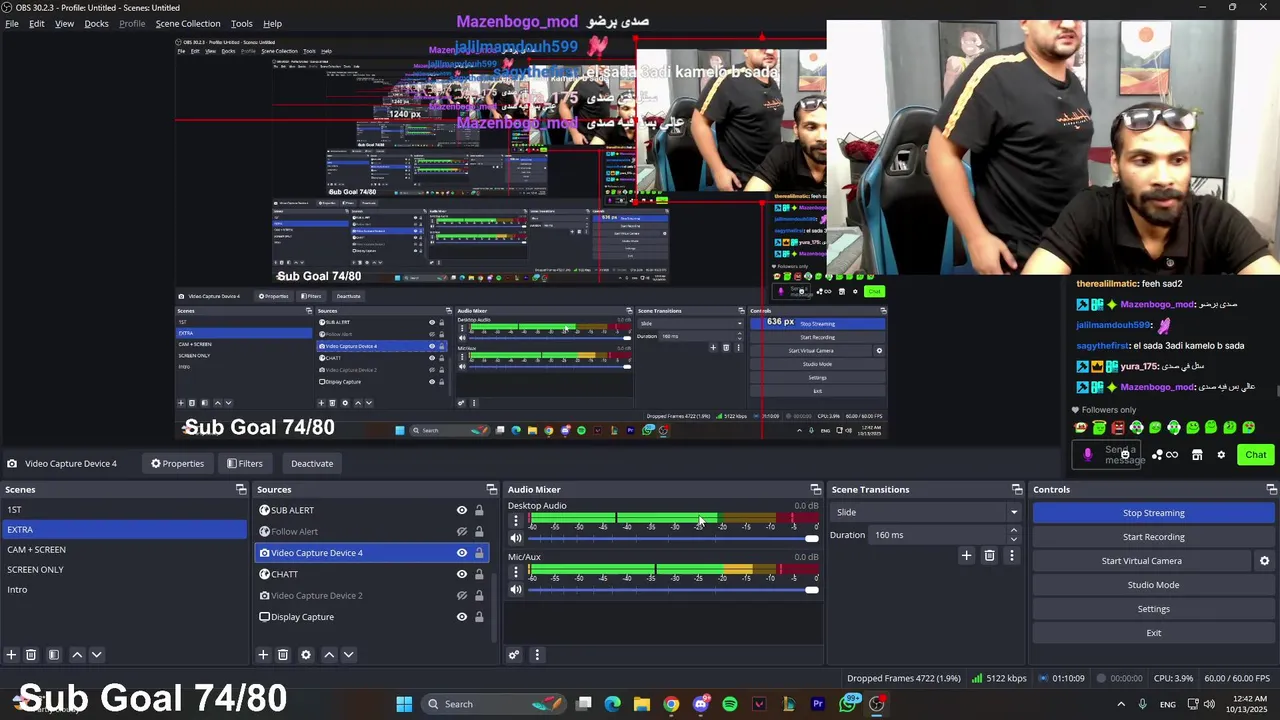Image resolution: width=1280 pixels, height=720 pixels.
Task: Undock the Scene Transitions panel with float icon
Action: click(x=1017, y=489)
